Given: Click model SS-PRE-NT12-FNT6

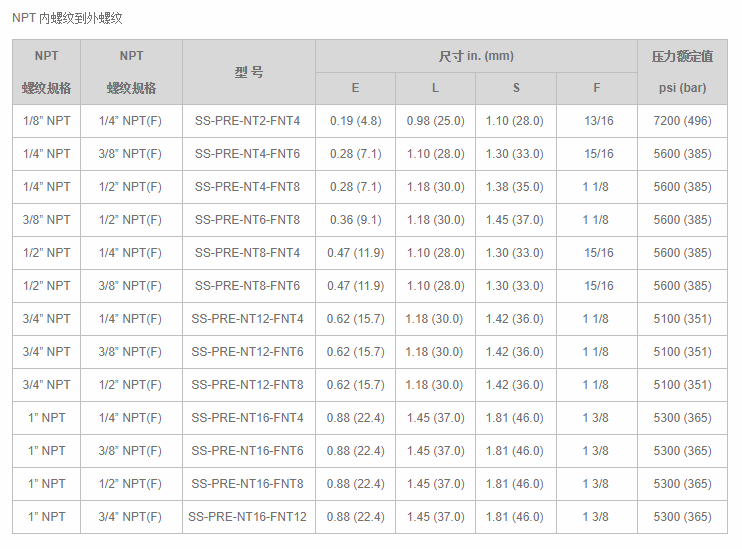Looking at the screenshot, I should pos(248,352).
